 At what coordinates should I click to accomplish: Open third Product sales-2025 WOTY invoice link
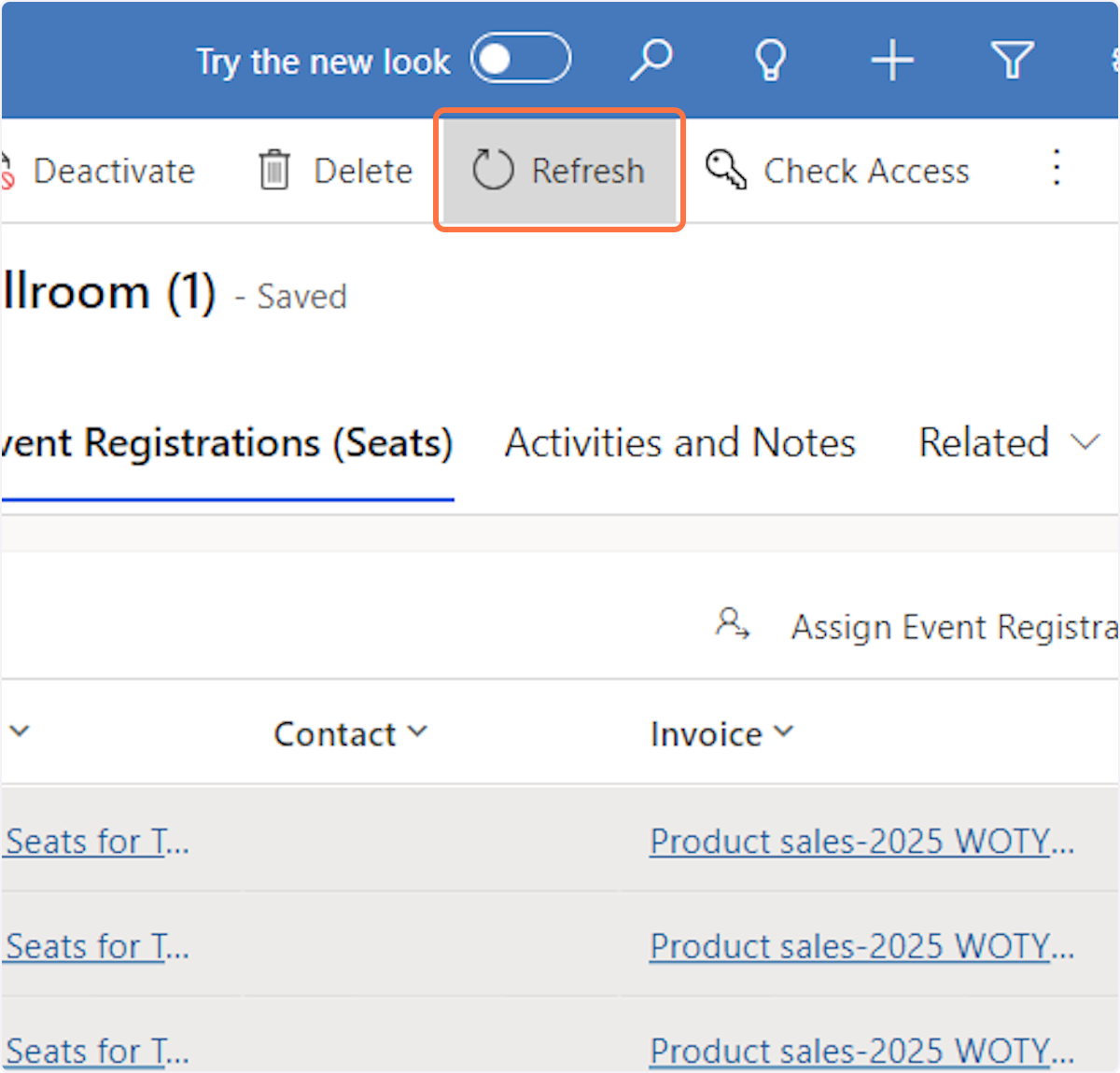tap(861, 1052)
